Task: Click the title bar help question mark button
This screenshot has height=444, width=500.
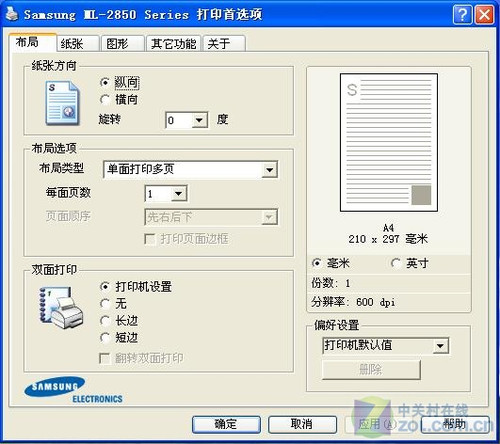Action: (x=462, y=15)
